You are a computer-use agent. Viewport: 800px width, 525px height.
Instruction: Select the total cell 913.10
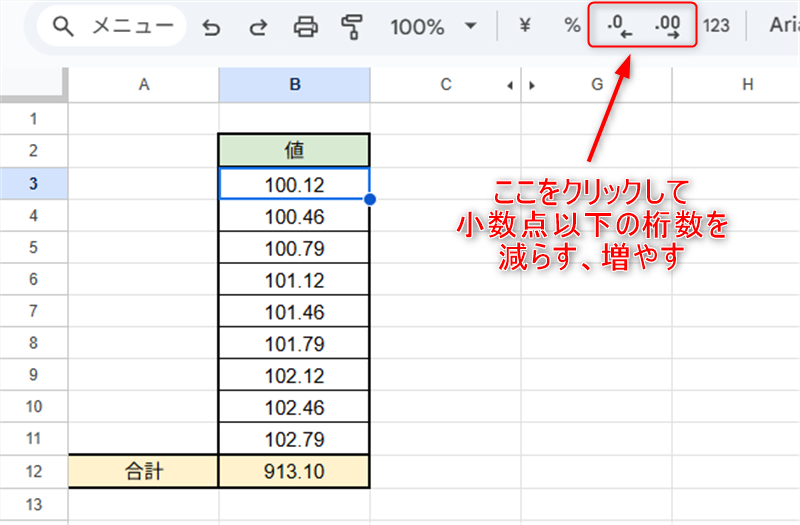[x=294, y=471]
